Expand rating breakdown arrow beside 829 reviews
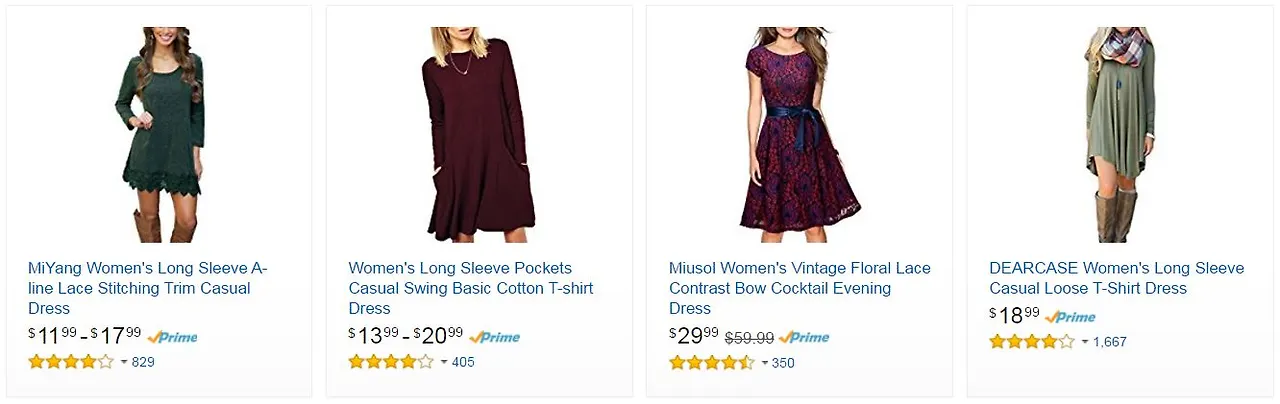This screenshot has width=1280, height=404. click(x=124, y=362)
